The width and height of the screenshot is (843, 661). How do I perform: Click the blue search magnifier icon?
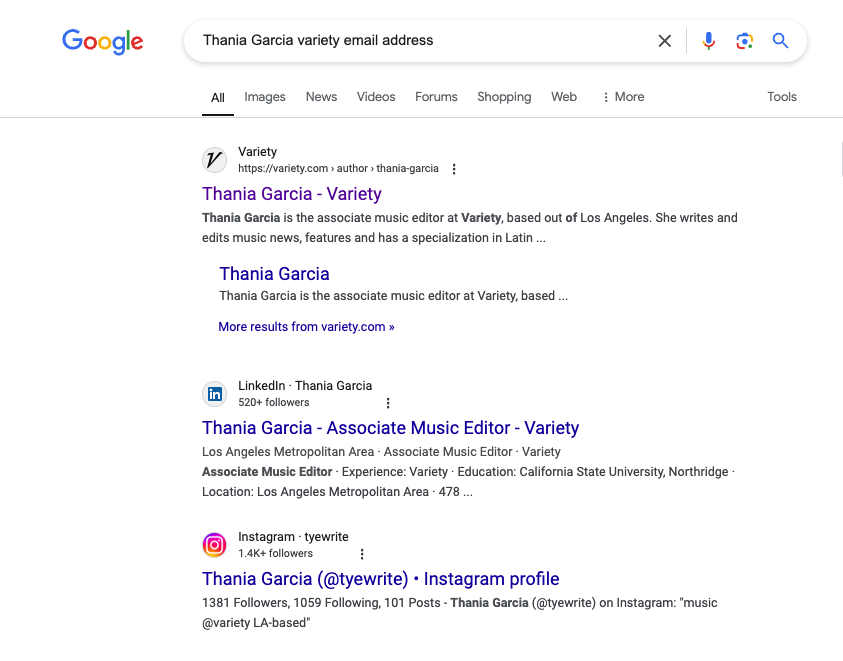pos(780,41)
